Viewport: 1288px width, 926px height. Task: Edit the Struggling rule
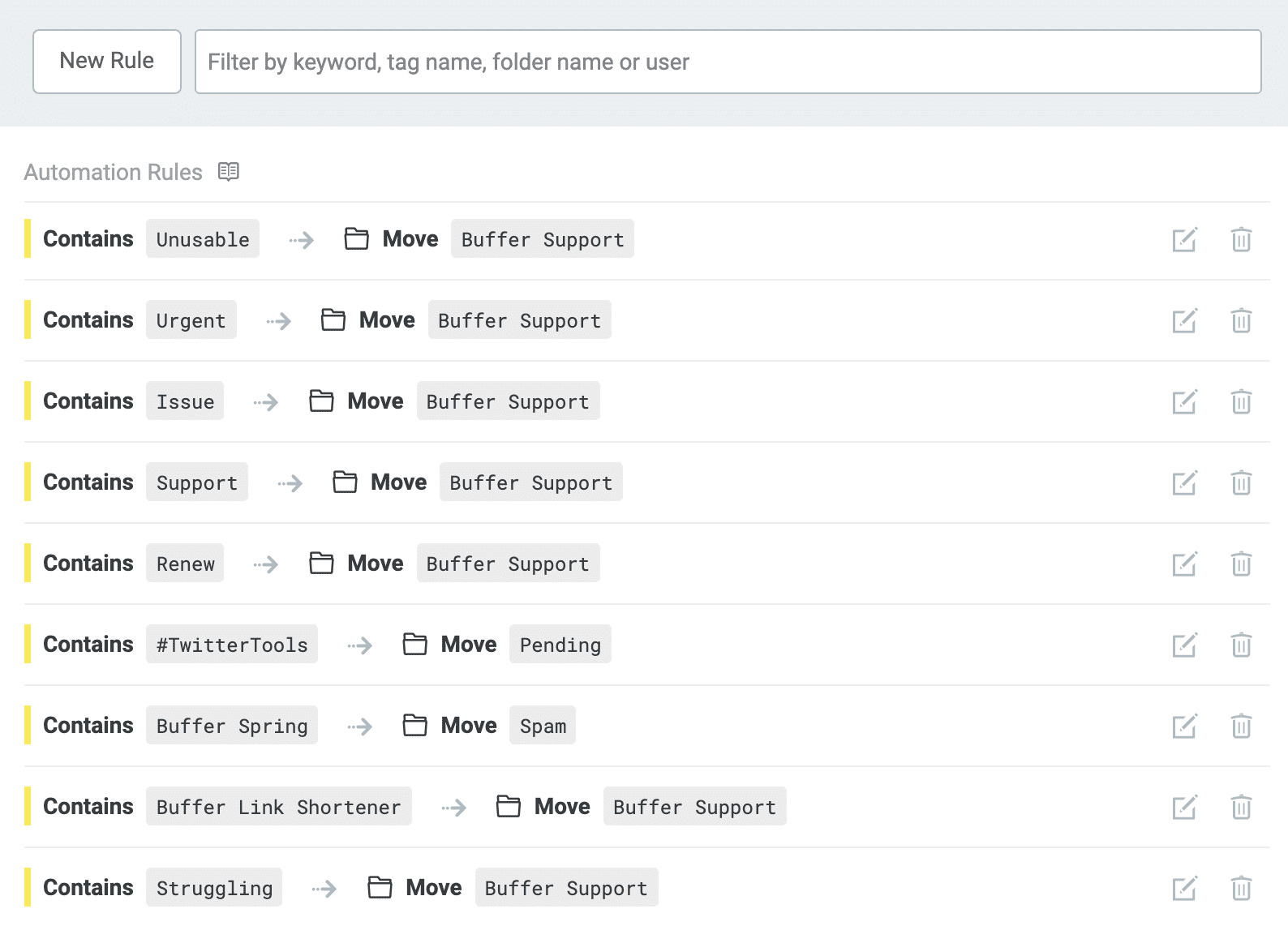click(x=1184, y=889)
